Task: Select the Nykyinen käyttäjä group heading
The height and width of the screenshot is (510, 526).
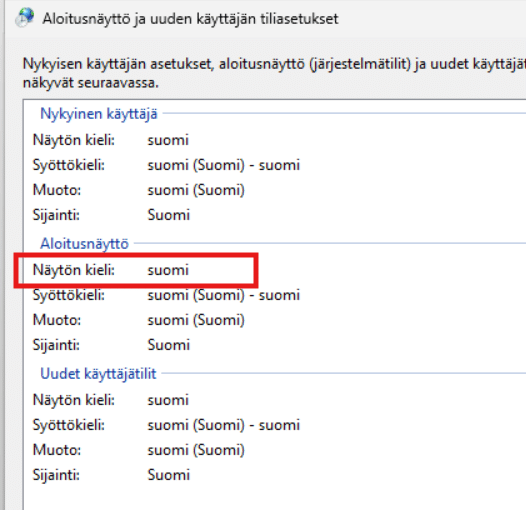Action: (99, 114)
